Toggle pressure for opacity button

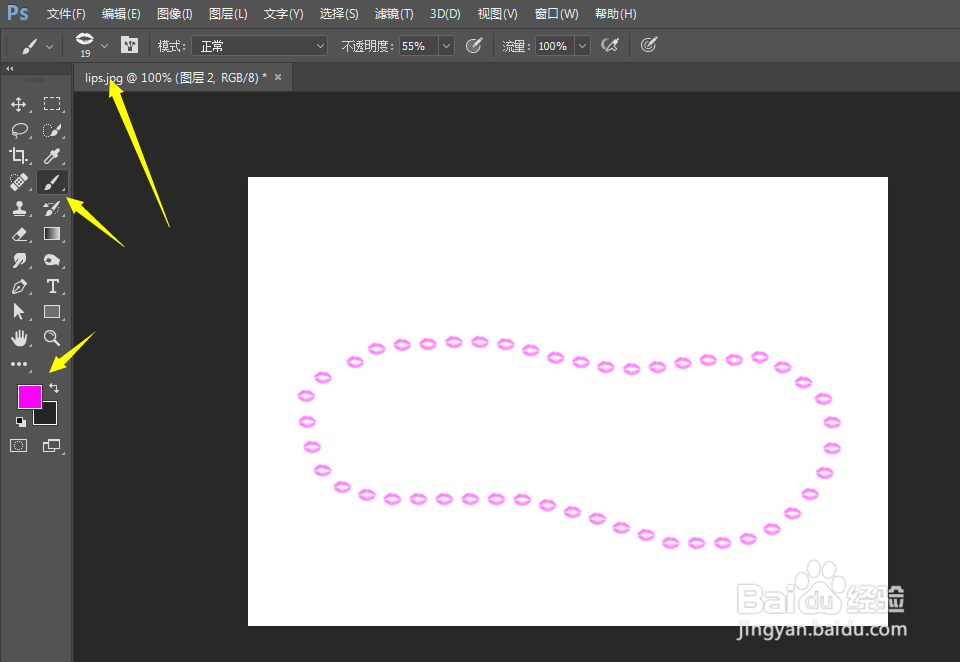474,45
